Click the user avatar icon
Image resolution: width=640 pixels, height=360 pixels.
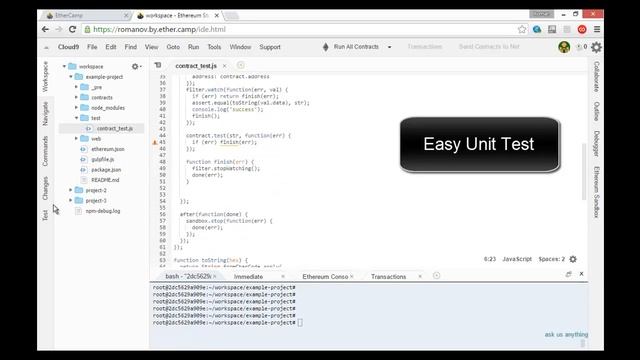(x=564, y=47)
